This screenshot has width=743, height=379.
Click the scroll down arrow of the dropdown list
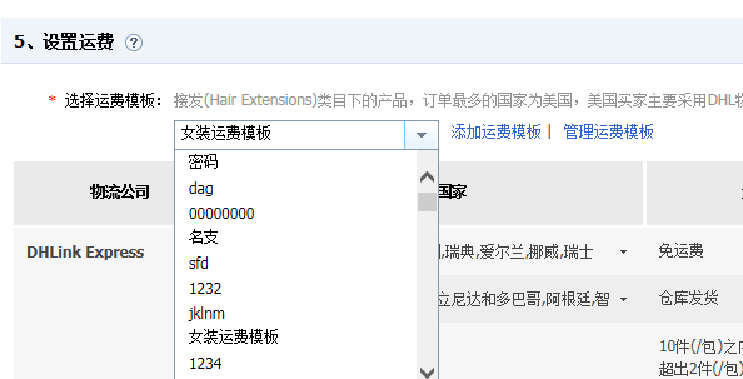[427, 373]
